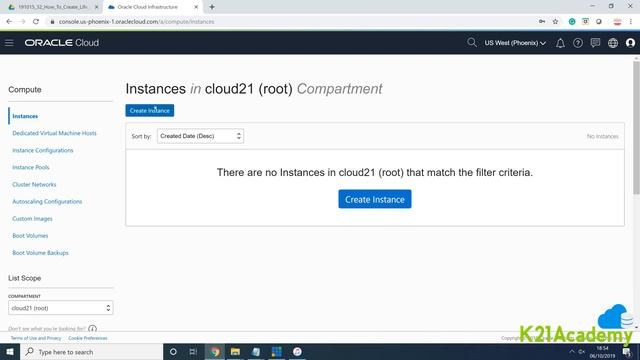Open the feedback chat icon
The height and width of the screenshot is (360, 640).
pos(595,43)
